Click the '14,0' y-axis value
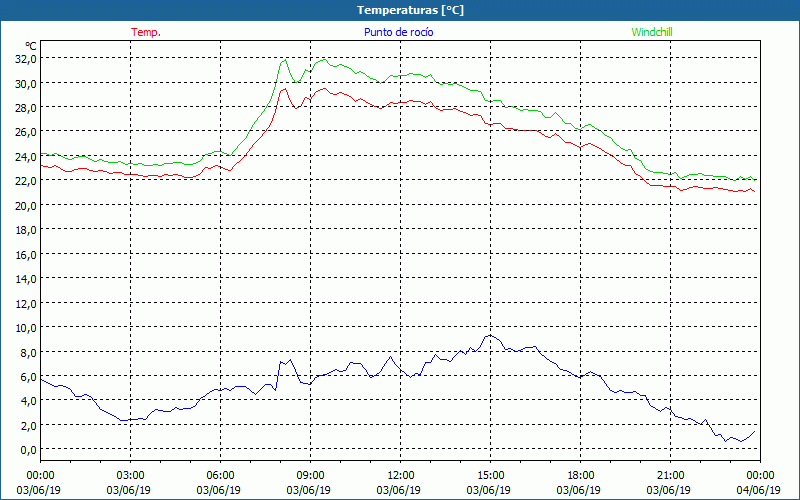The height and width of the screenshot is (500, 800). click(x=26, y=279)
